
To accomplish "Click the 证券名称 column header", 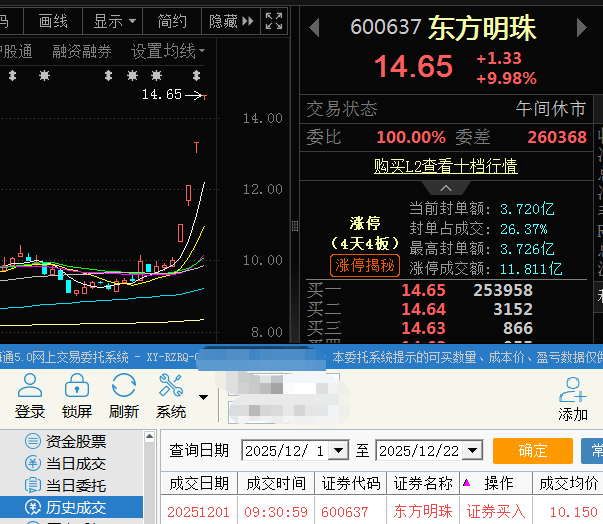I will click(x=423, y=483).
